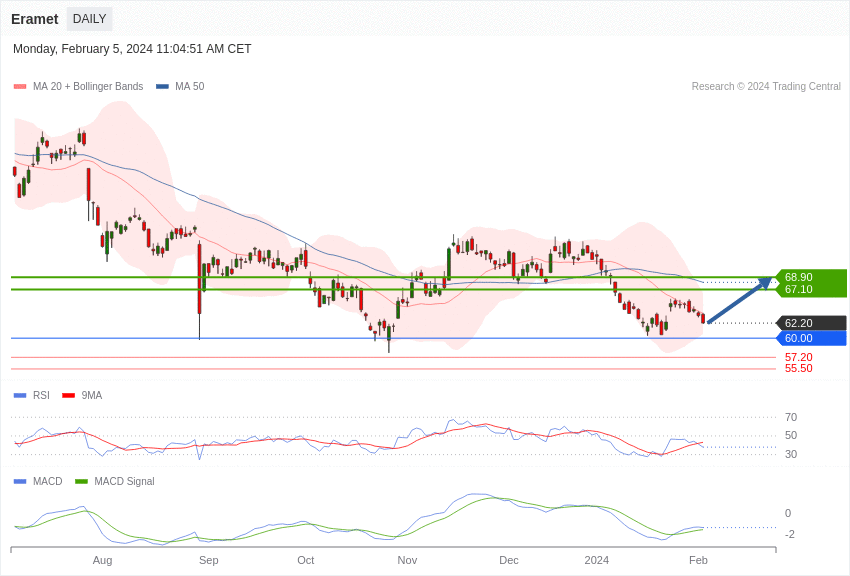This screenshot has width=850, height=576.
Task: Click the 62.20 current price tag
Action: (x=810, y=323)
